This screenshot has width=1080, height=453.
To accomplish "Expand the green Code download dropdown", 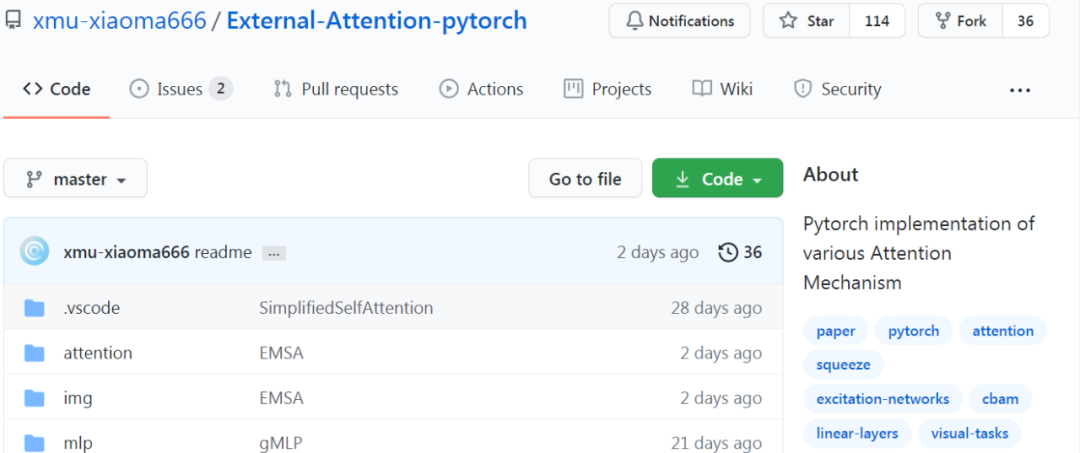I will pyautogui.click(x=717, y=178).
